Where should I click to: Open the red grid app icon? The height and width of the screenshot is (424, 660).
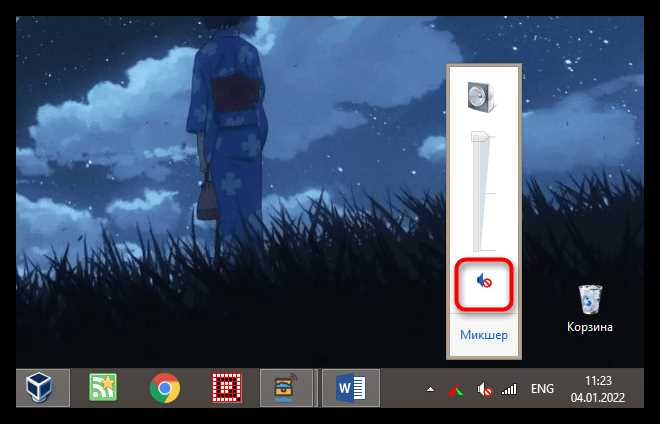[227, 388]
